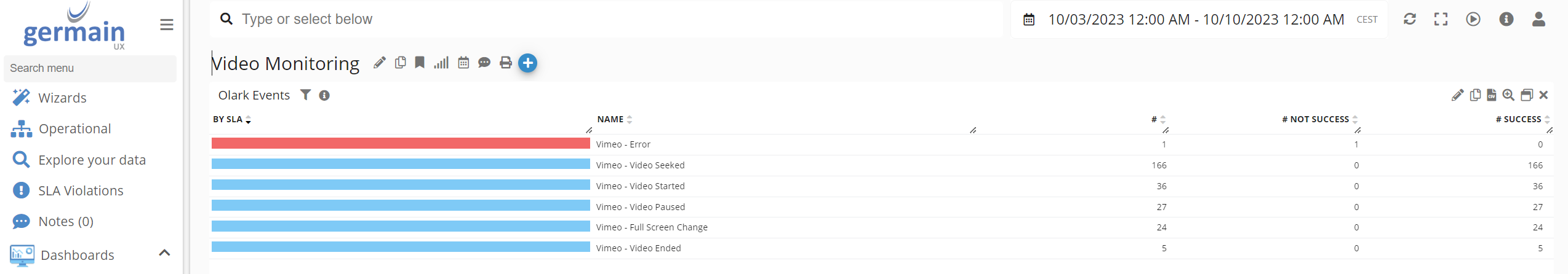1568x274 pixels.
Task: Open the dashboard print option
Action: coord(506,63)
